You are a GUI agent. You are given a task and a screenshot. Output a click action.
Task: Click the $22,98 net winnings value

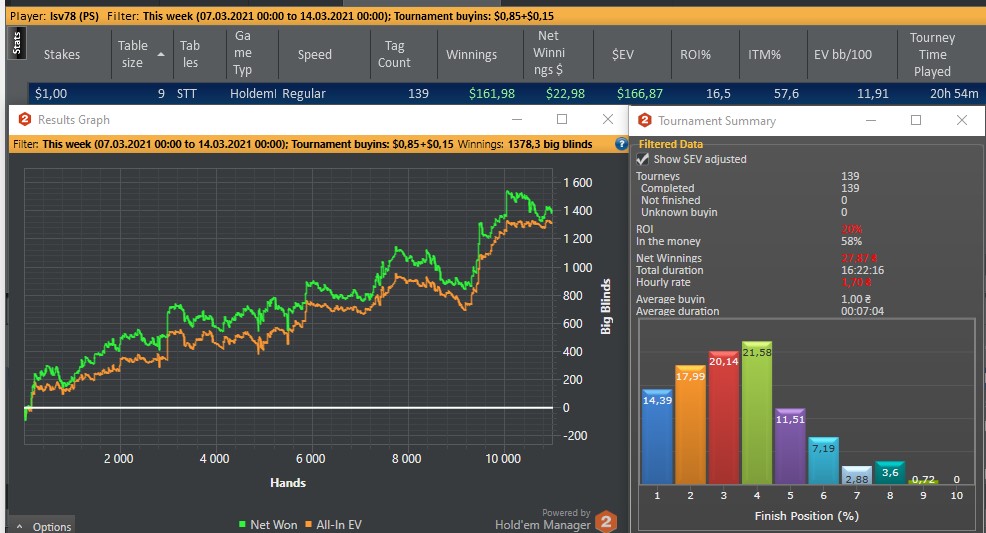coord(565,94)
